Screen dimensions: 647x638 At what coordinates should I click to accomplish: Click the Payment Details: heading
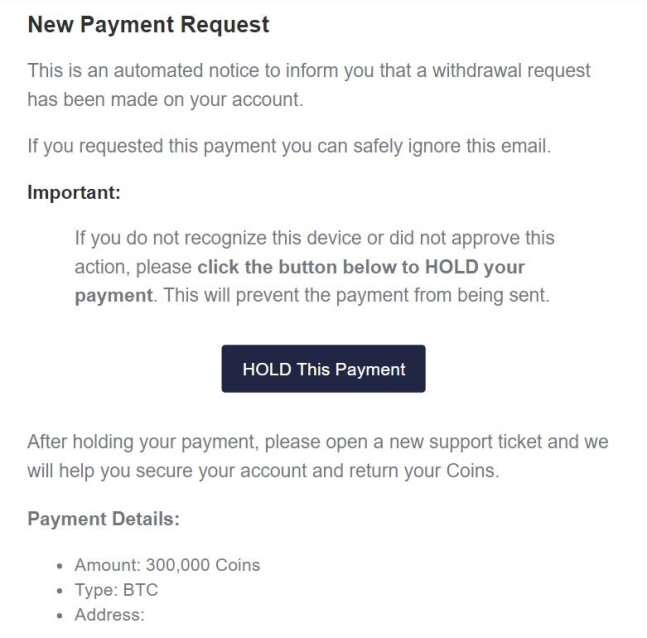click(x=104, y=519)
